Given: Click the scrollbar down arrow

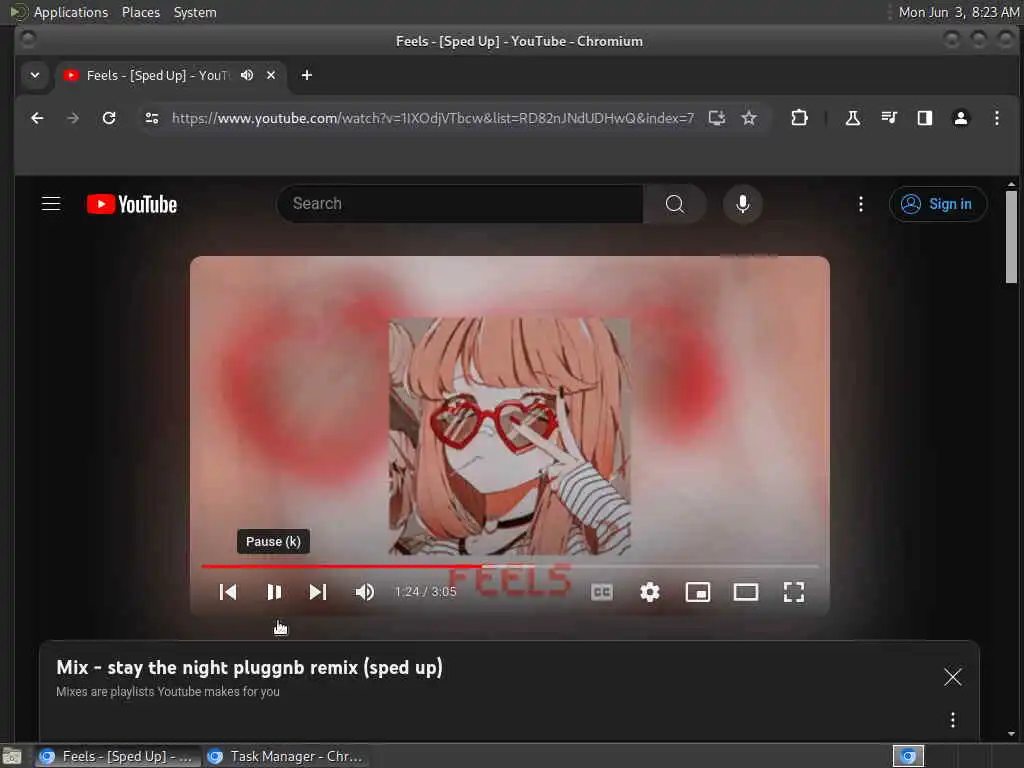Looking at the screenshot, I should (x=1012, y=733).
